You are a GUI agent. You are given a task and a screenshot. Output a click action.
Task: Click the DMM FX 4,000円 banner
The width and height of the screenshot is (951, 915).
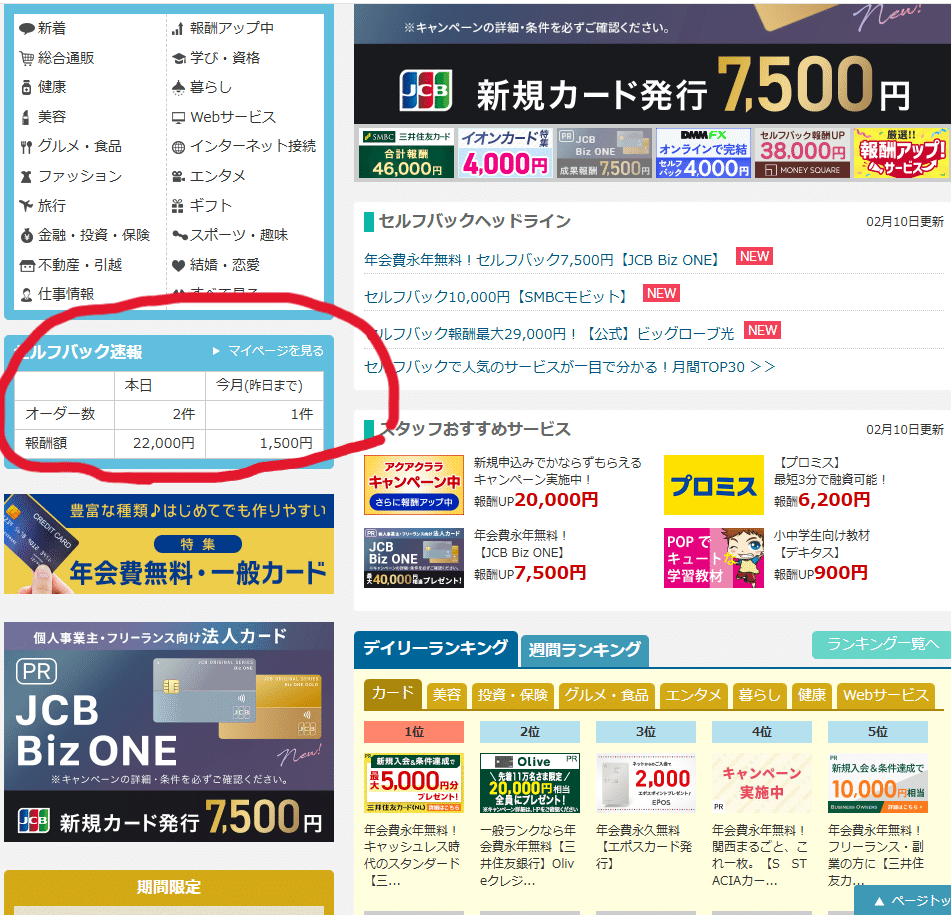pyautogui.click(x=703, y=153)
